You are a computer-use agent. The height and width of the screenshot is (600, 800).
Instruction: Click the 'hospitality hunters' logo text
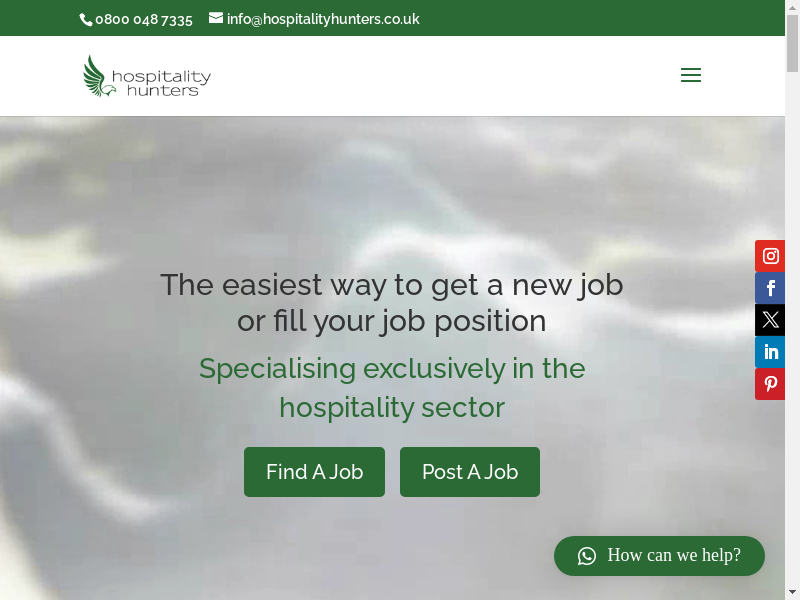(161, 83)
